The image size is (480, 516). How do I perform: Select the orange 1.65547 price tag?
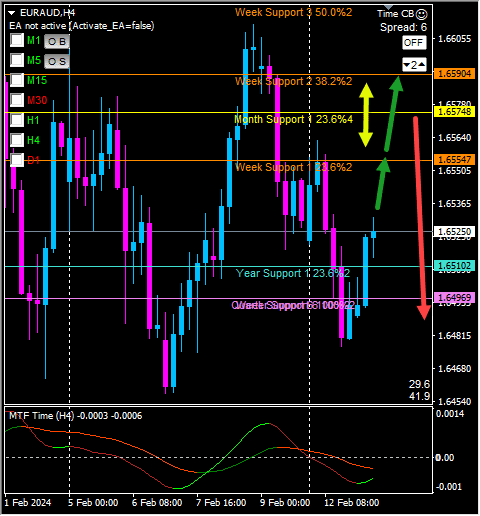455,160
